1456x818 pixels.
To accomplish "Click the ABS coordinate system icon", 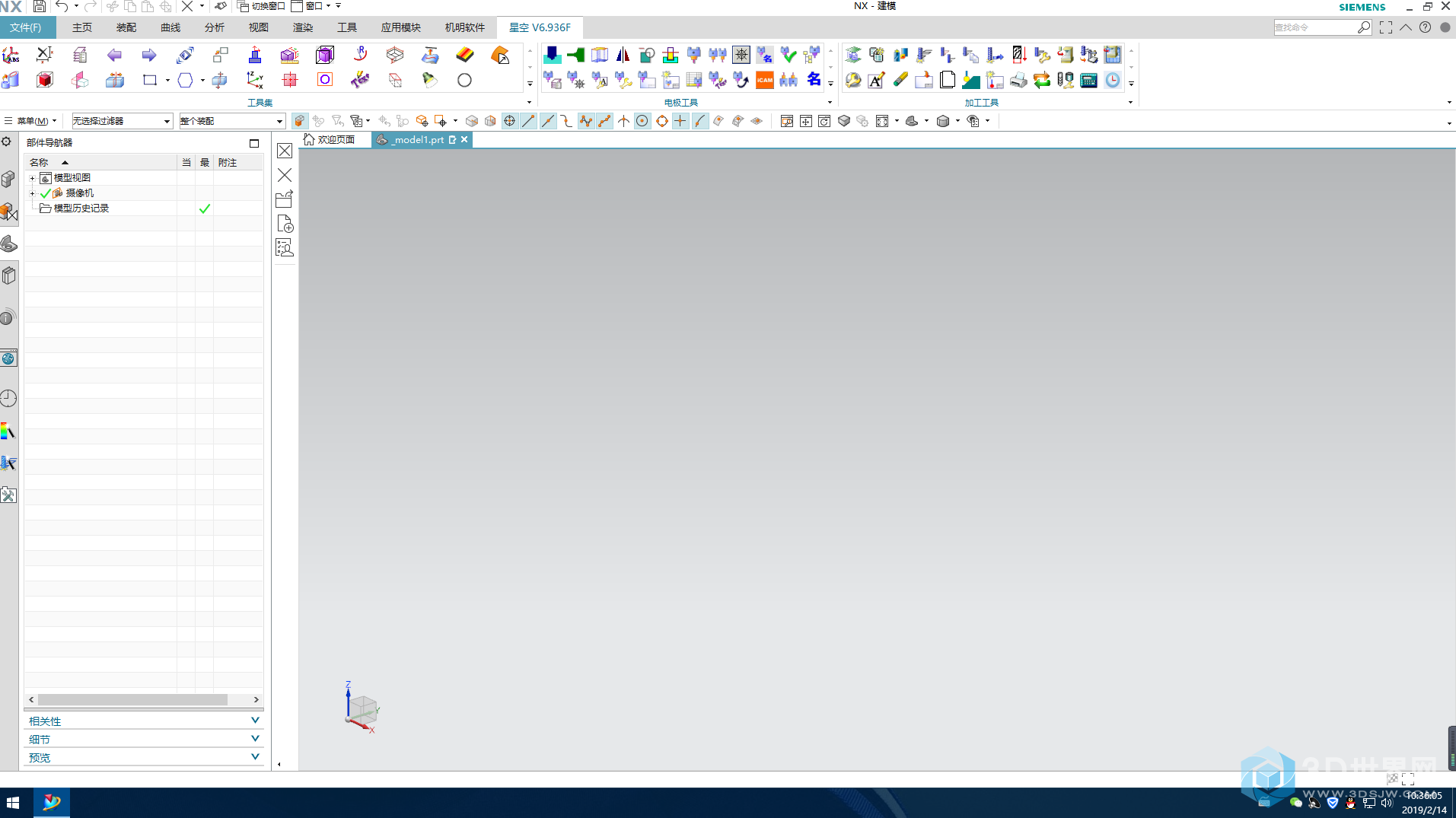I will tap(11, 55).
